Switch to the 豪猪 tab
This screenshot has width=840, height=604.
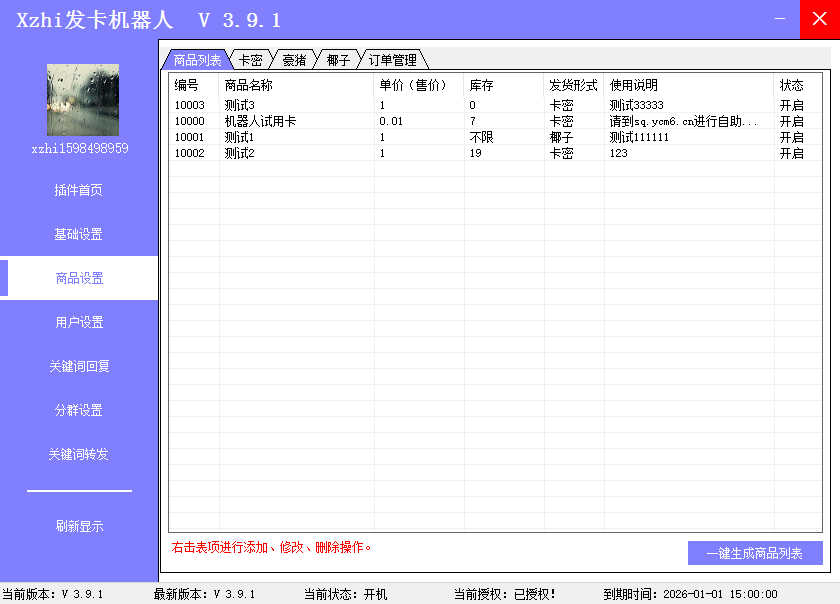pos(294,60)
